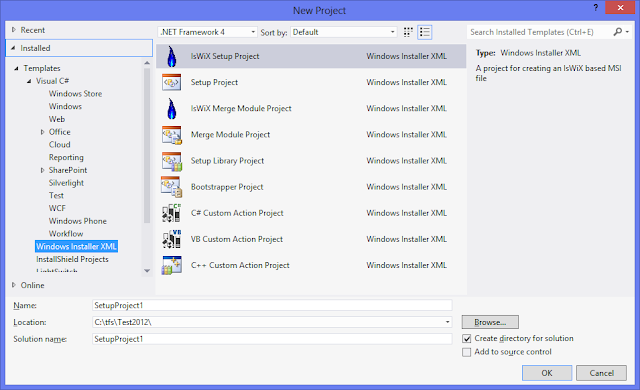Select the Web template category
The width and height of the screenshot is (640, 390).
pyautogui.click(x=57, y=119)
